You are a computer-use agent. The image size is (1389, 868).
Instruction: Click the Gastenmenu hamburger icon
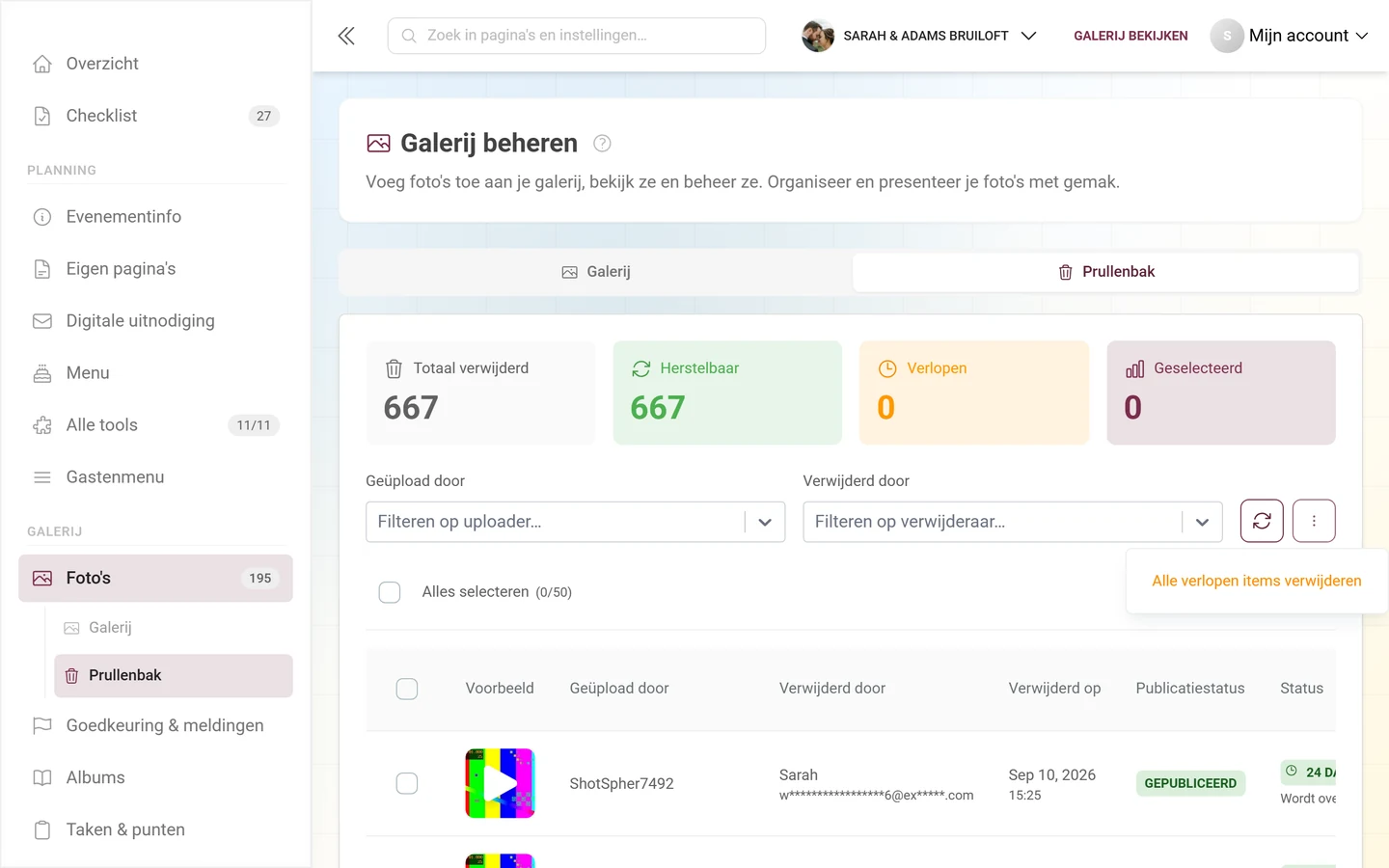click(42, 477)
